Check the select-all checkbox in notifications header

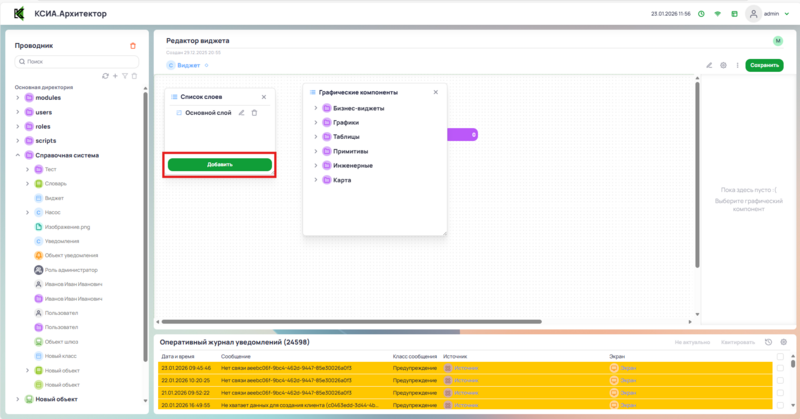click(x=780, y=355)
